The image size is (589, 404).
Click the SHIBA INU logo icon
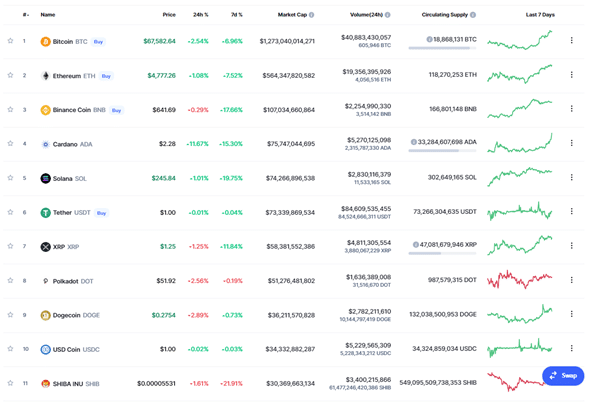point(45,384)
